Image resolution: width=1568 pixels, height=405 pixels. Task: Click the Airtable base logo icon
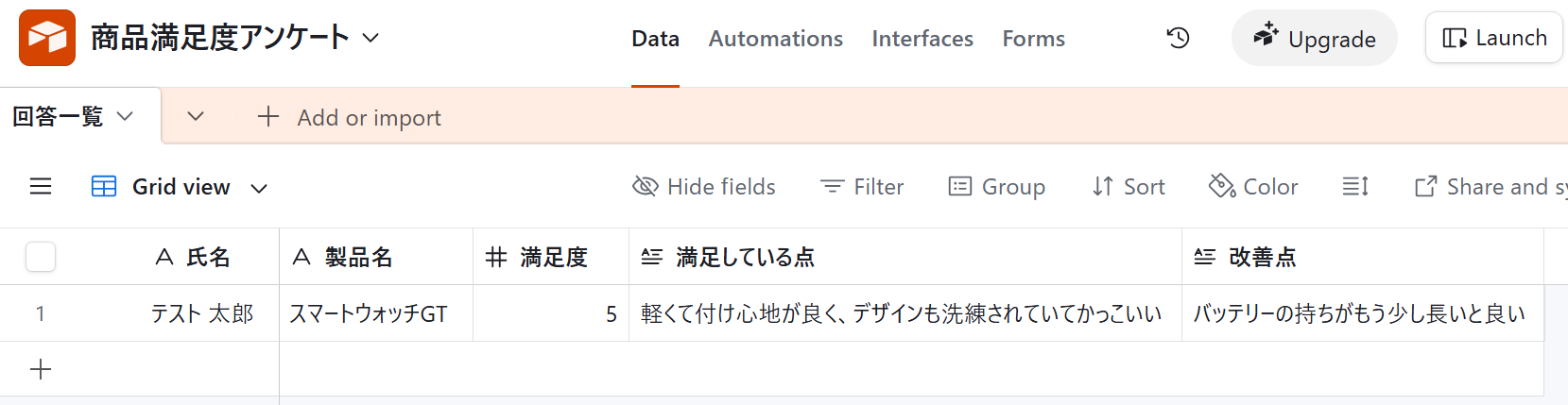tap(47, 38)
